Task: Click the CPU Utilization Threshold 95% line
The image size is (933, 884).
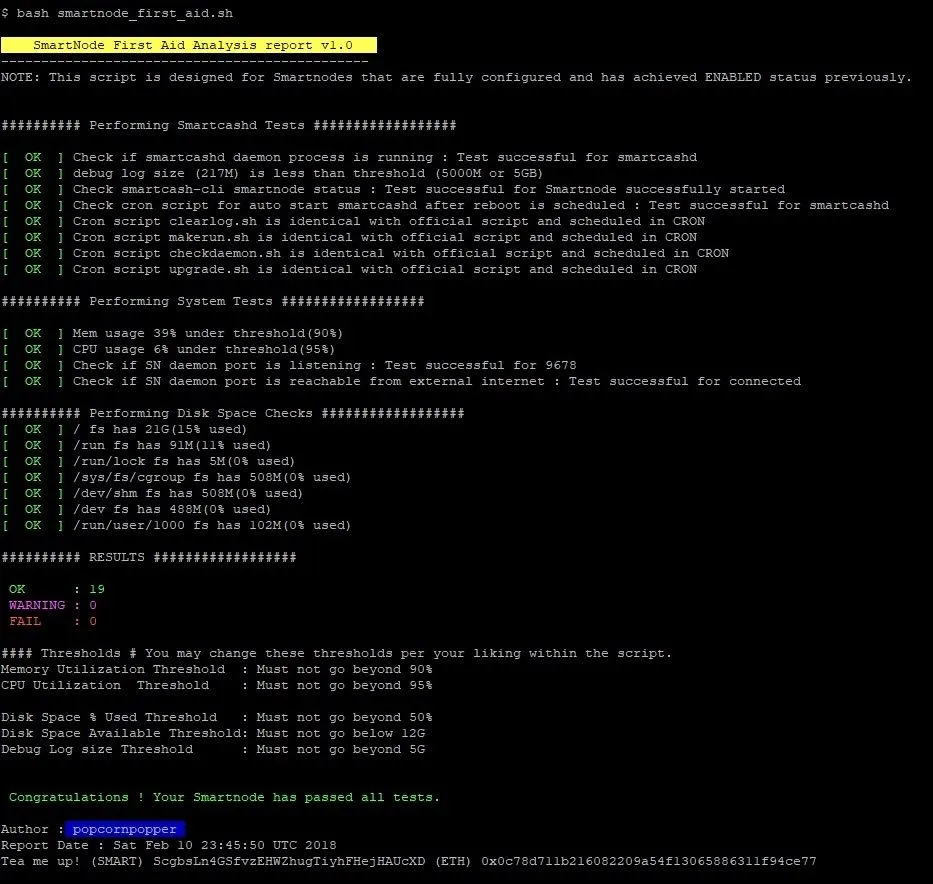Action: pos(217,686)
